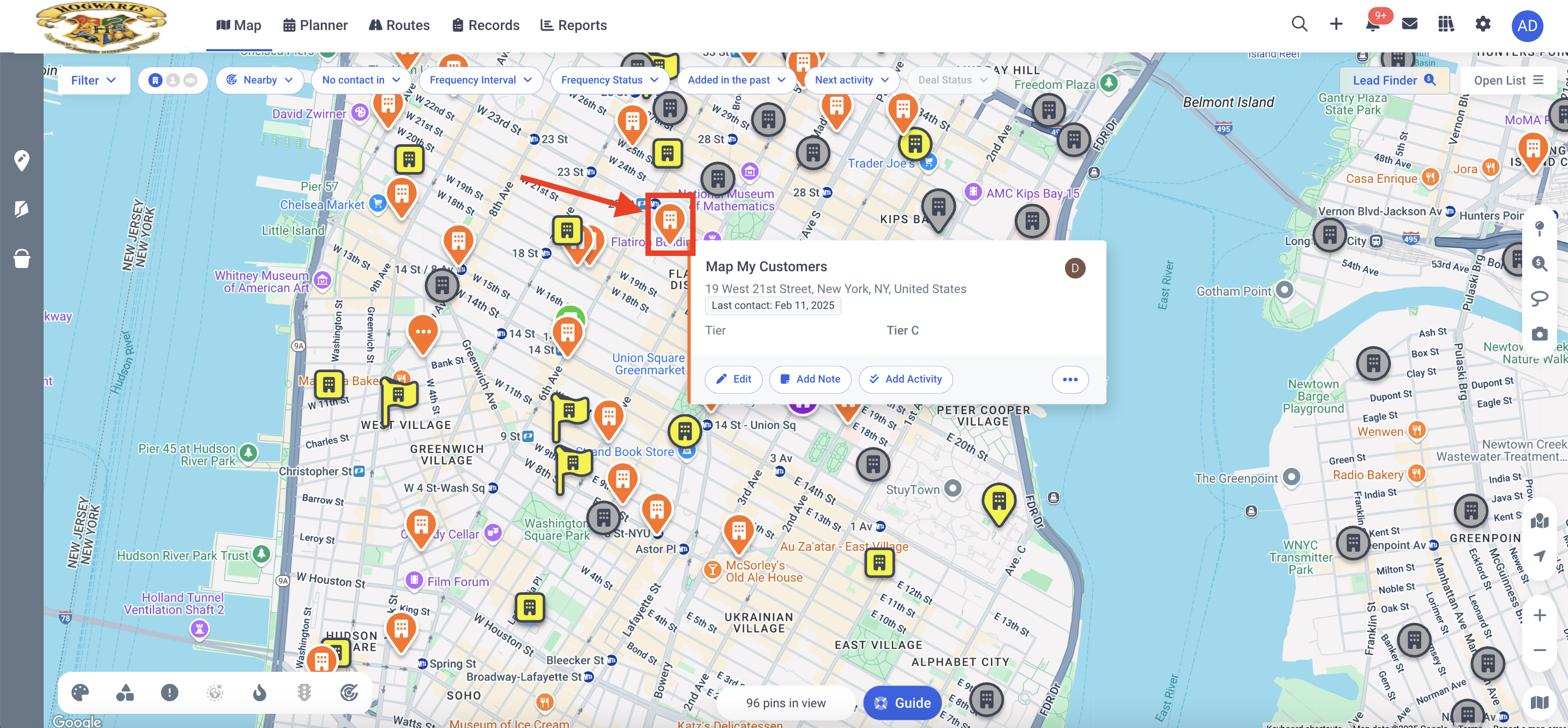Open notifications bell with 9+ badge

coord(1373,24)
